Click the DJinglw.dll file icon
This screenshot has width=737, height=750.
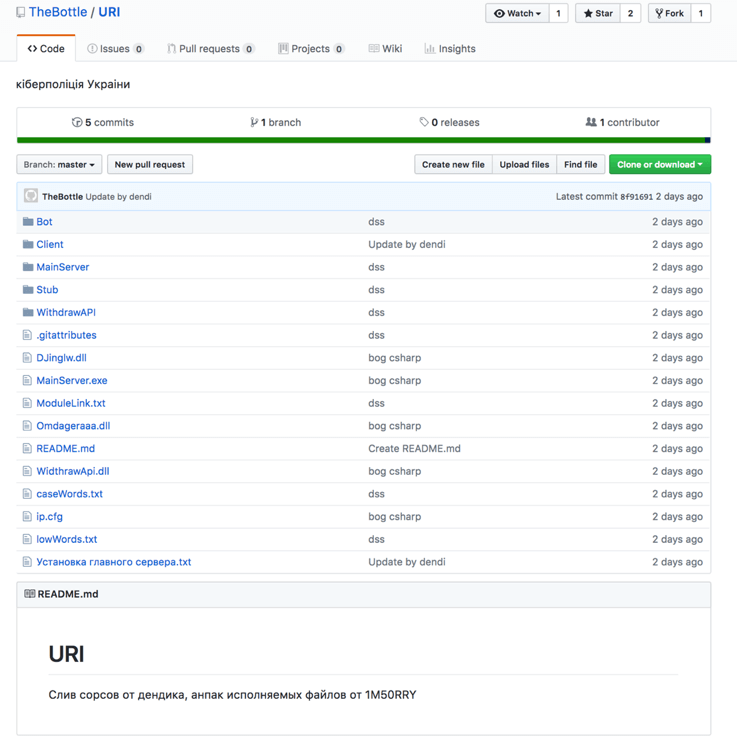tap(27, 358)
